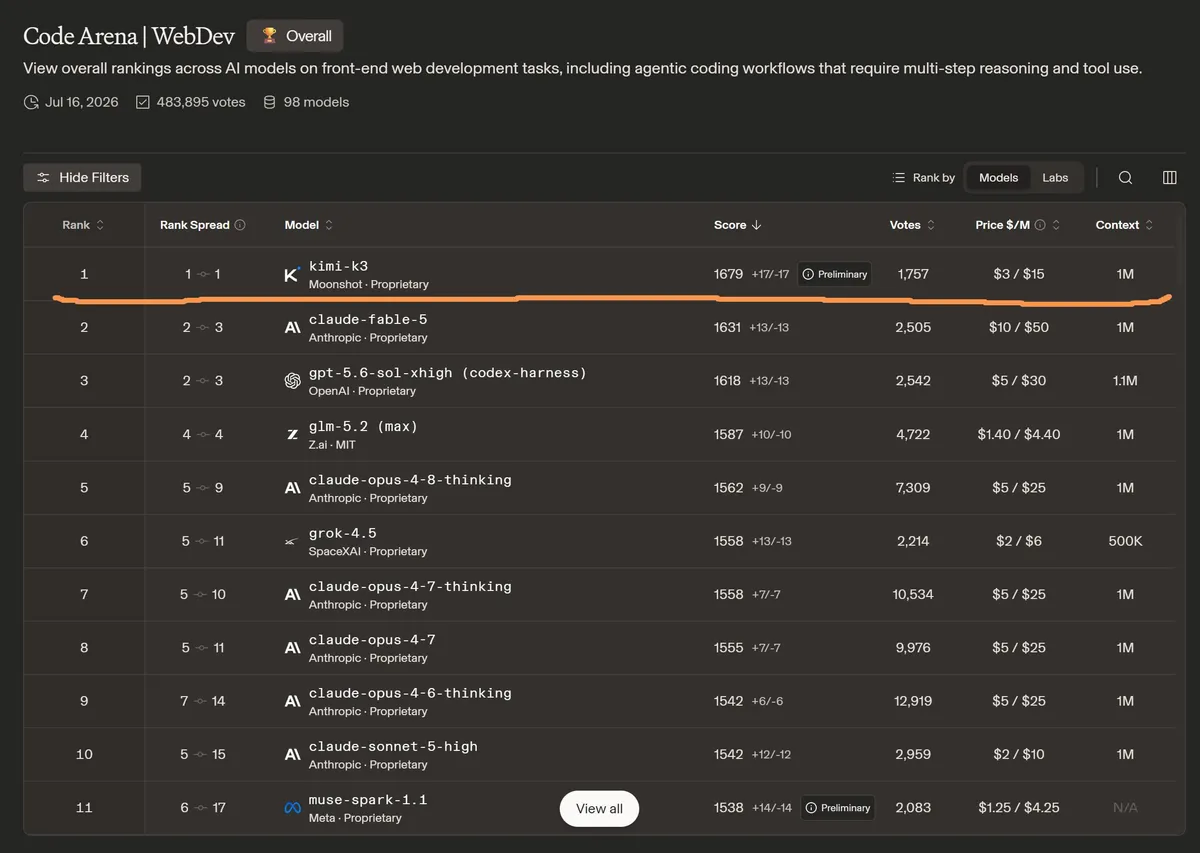This screenshot has width=1200, height=853.
Task: Click the score 1679 for kimi-k3
Action: pos(728,274)
